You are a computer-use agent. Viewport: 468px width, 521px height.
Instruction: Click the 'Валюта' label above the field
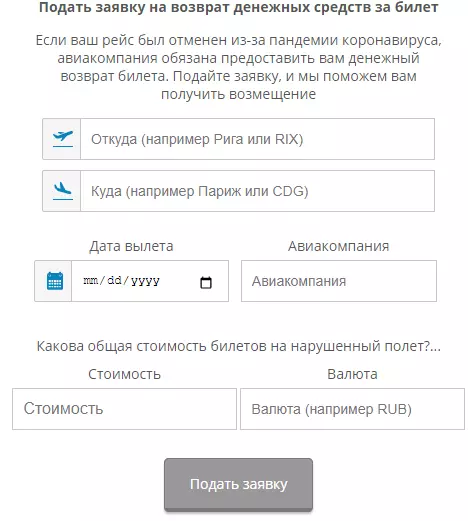(x=352, y=374)
